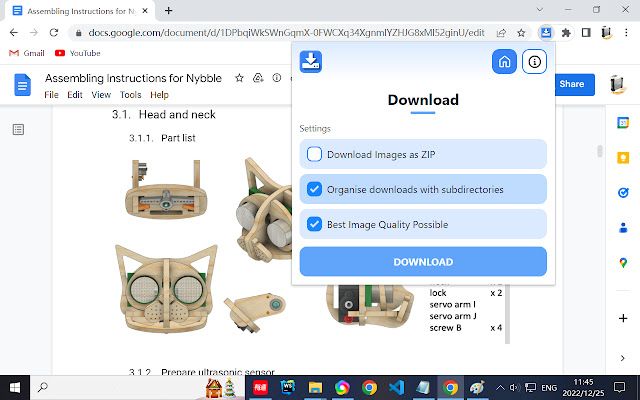Open a new browser tab

[x=169, y=11]
